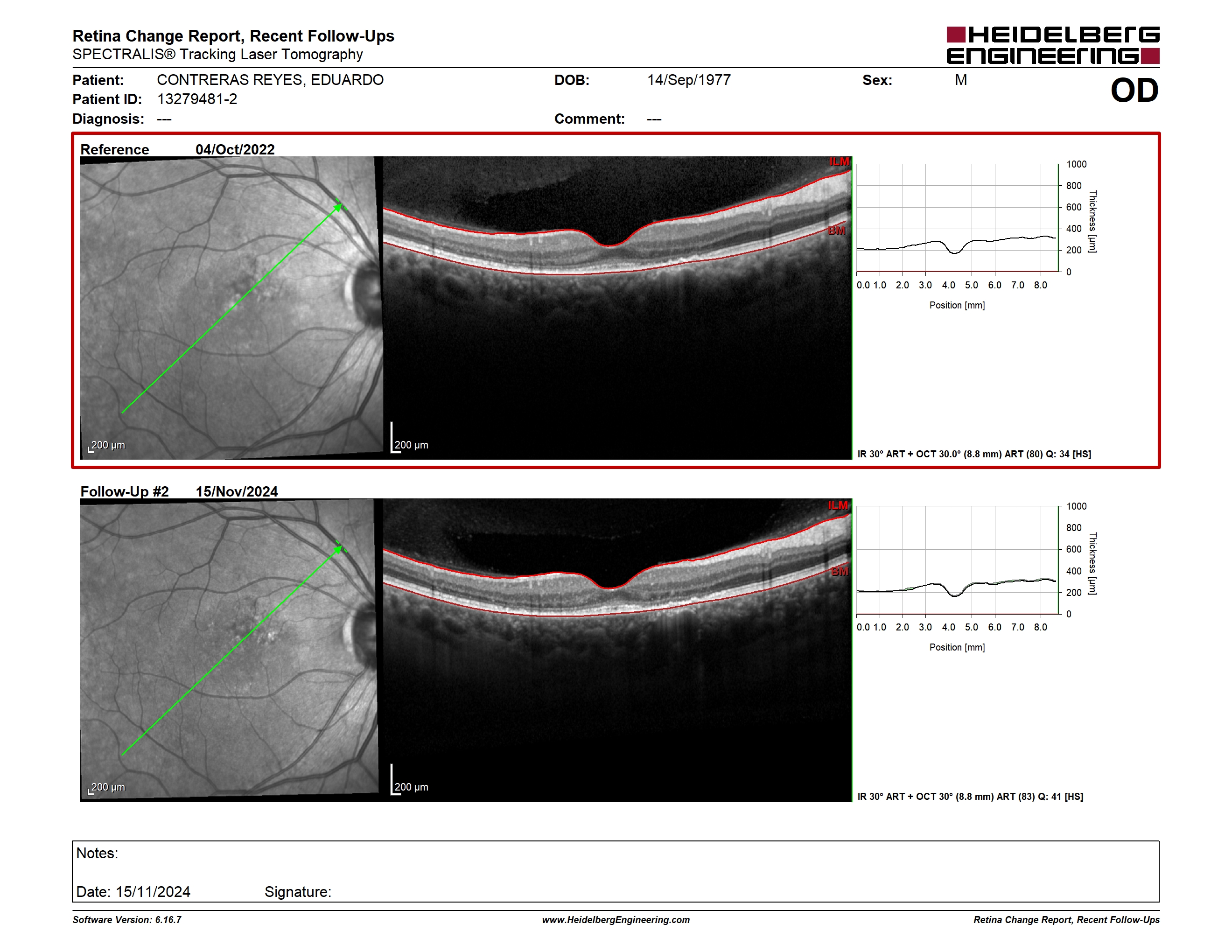Select the reference date '04/Oct/2022'
This screenshot has height=952, width=1232.
coord(235,149)
